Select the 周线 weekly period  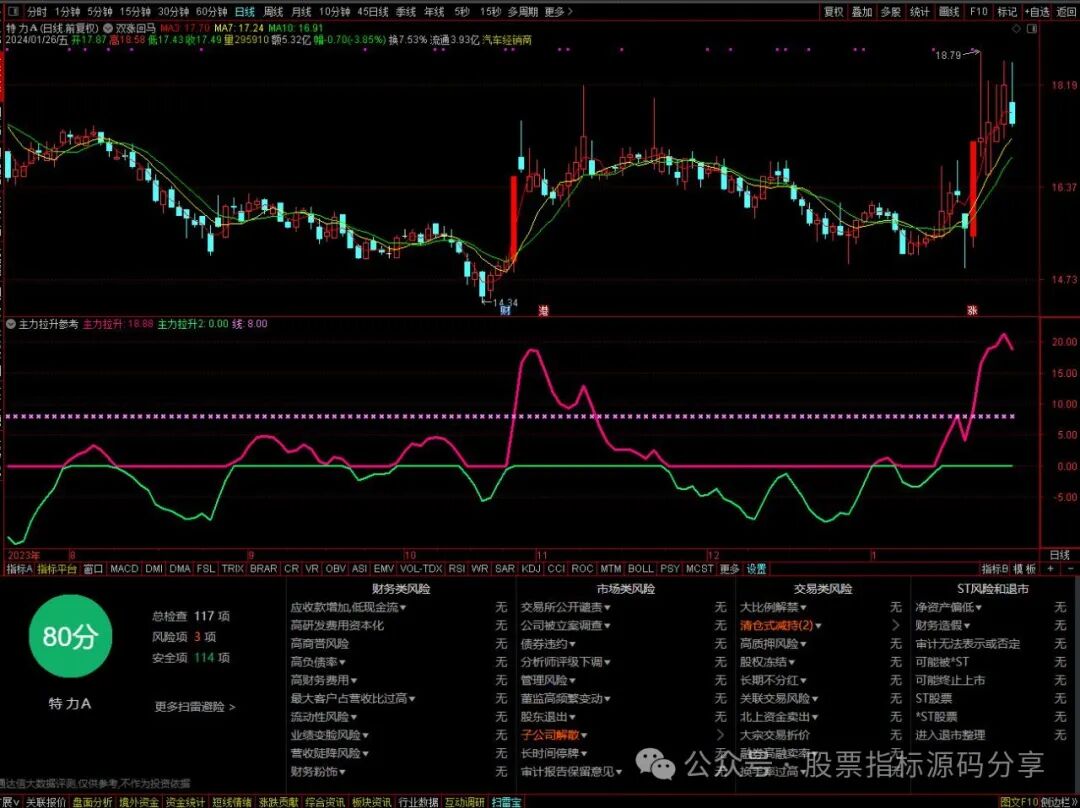tap(273, 12)
